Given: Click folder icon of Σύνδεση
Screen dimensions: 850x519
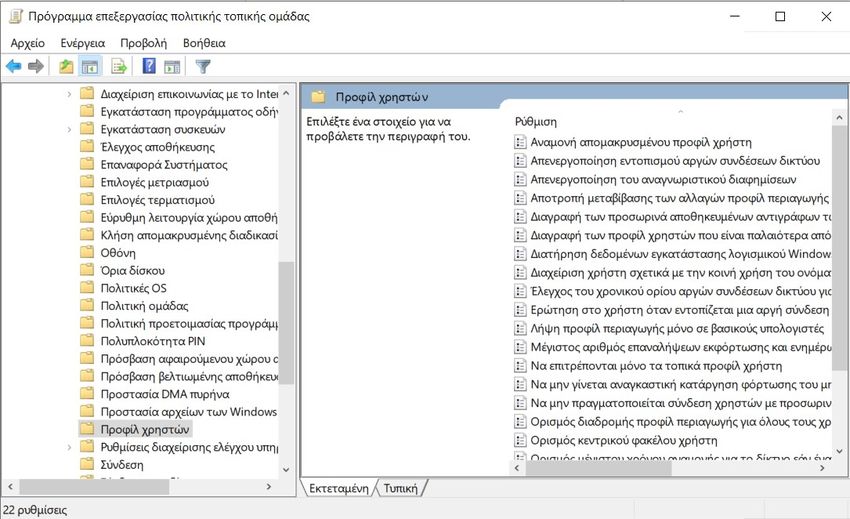Looking at the screenshot, I should click(x=87, y=464).
